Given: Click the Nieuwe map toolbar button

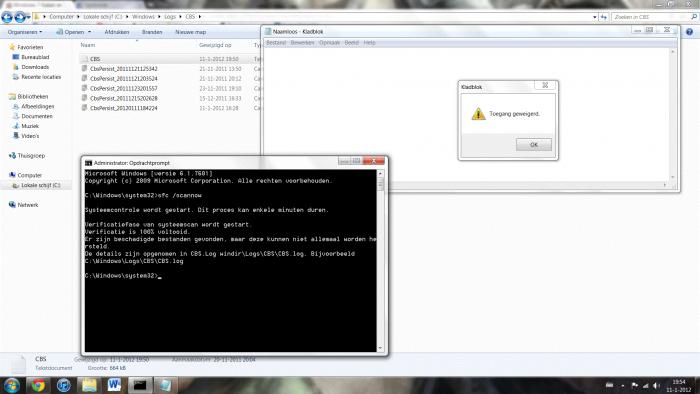Looking at the screenshot, I should [191, 32].
